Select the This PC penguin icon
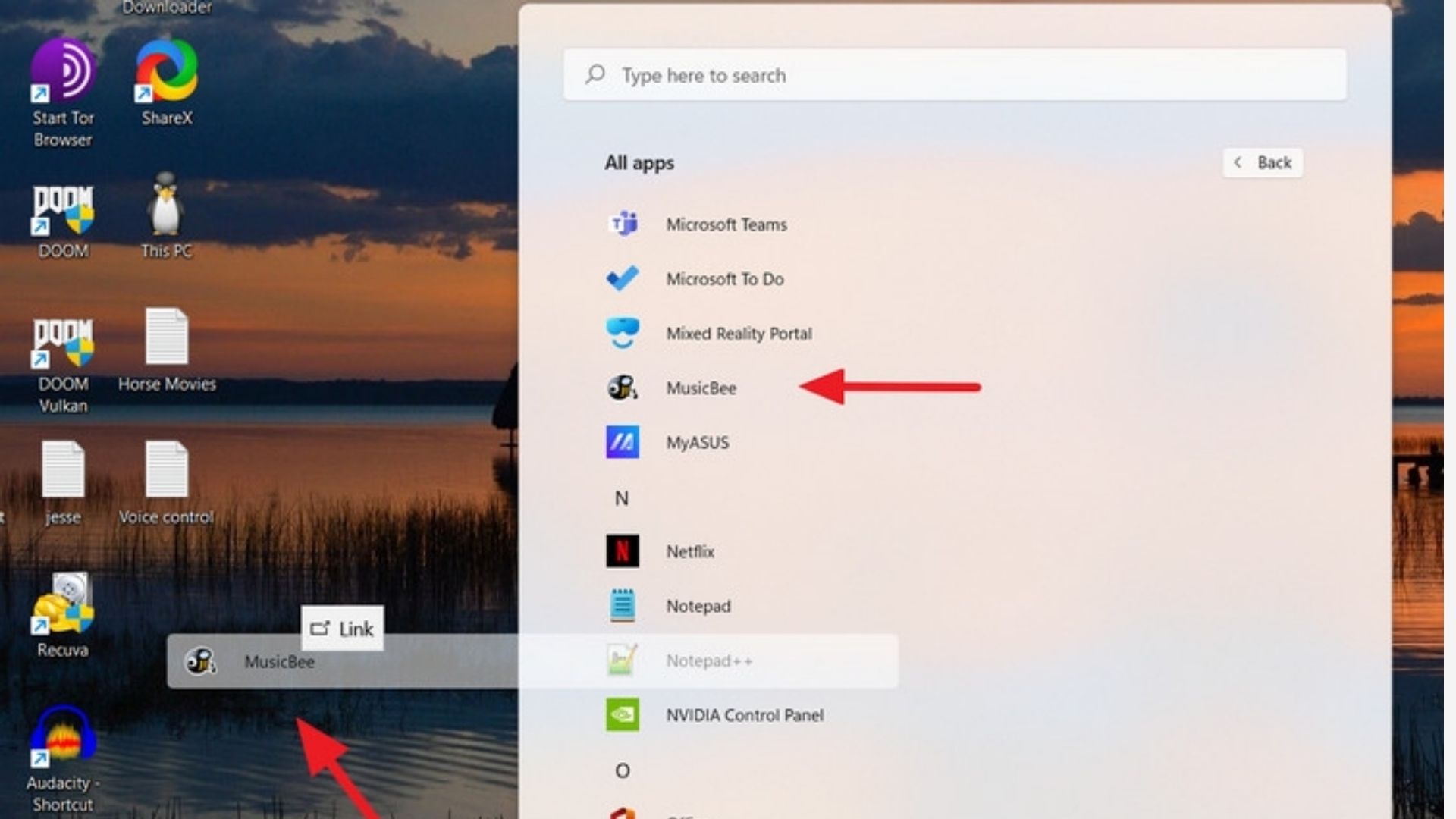Image resolution: width=1456 pixels, height=819 pixels. coord(165,203)
